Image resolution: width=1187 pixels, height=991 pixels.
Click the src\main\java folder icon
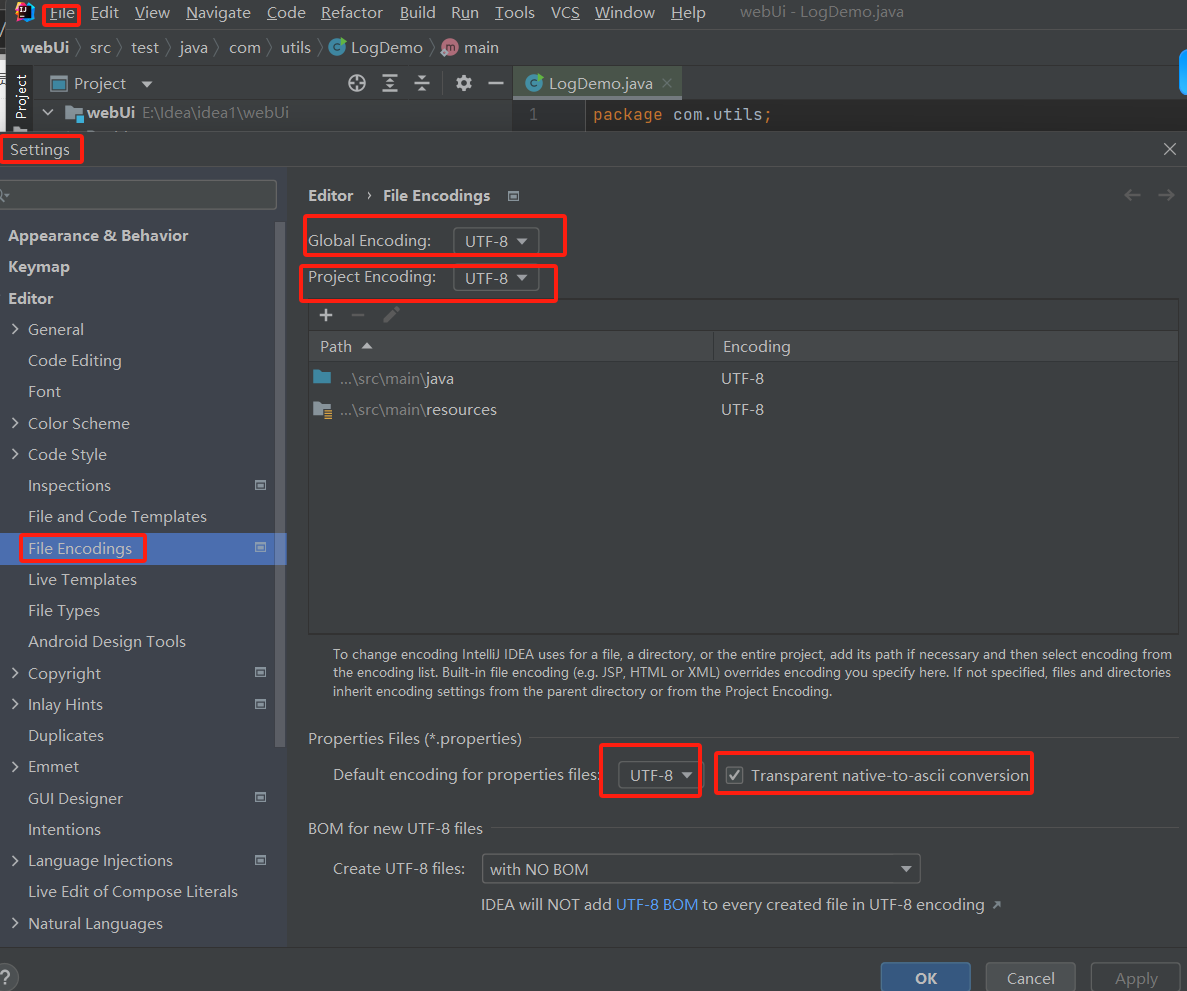[322, 377]
